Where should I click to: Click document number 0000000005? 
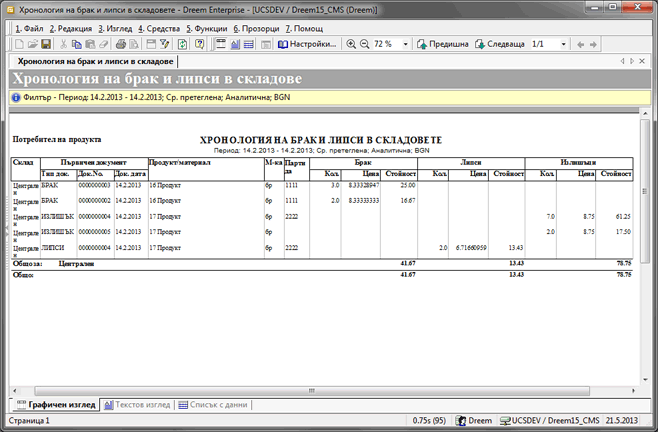pos(94,232)
